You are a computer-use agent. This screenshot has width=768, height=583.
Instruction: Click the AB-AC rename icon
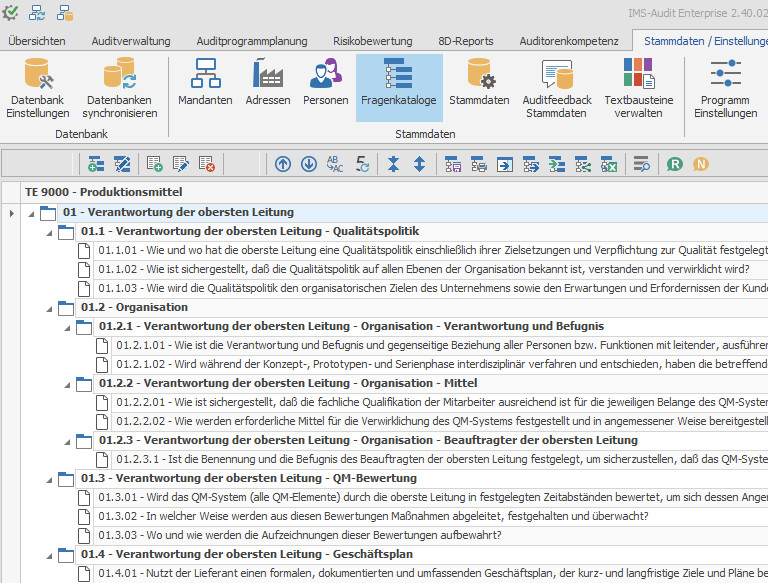pyautogui.click(x=335, y=164)
